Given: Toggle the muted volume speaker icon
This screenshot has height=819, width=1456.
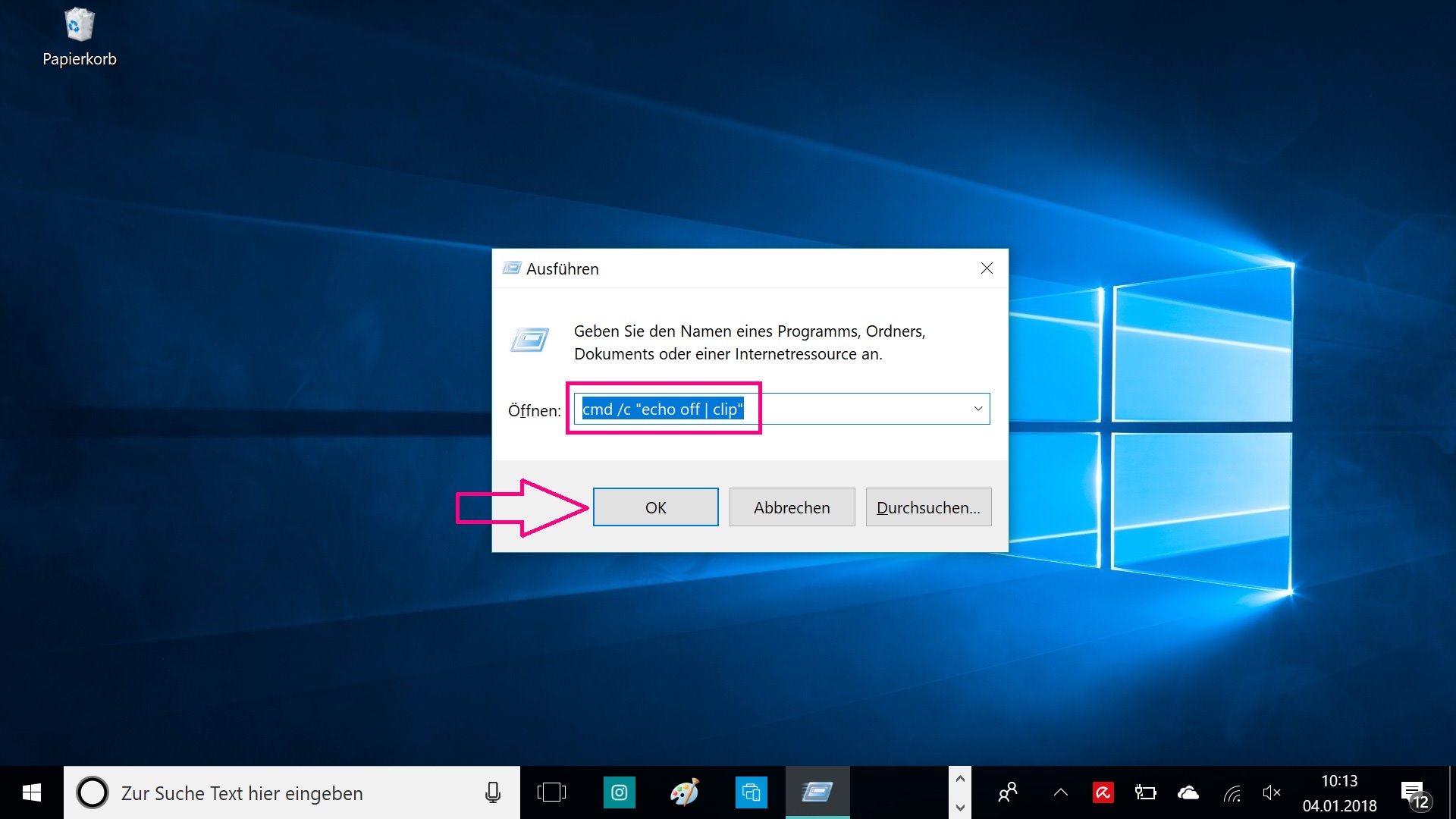Looking at the screenshot, I should click(x=1271, y=793).
